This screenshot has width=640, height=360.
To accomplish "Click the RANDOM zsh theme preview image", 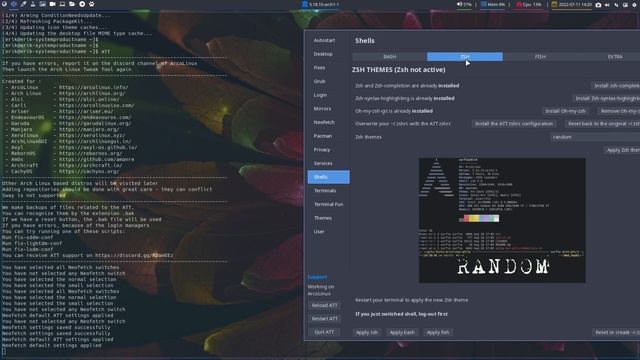I will click(x=502, y=220).
